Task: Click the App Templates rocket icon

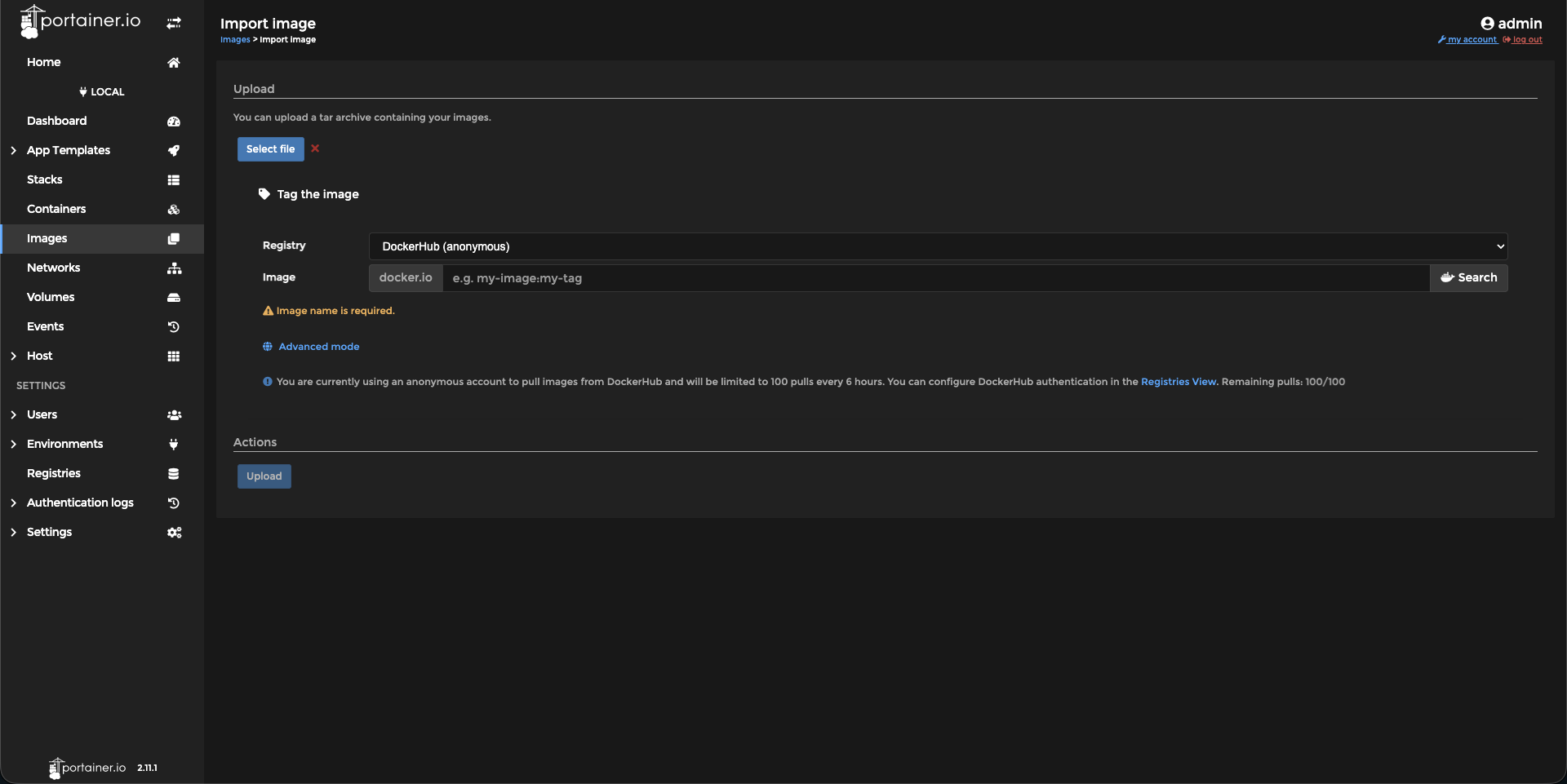Action: (174, 151)
